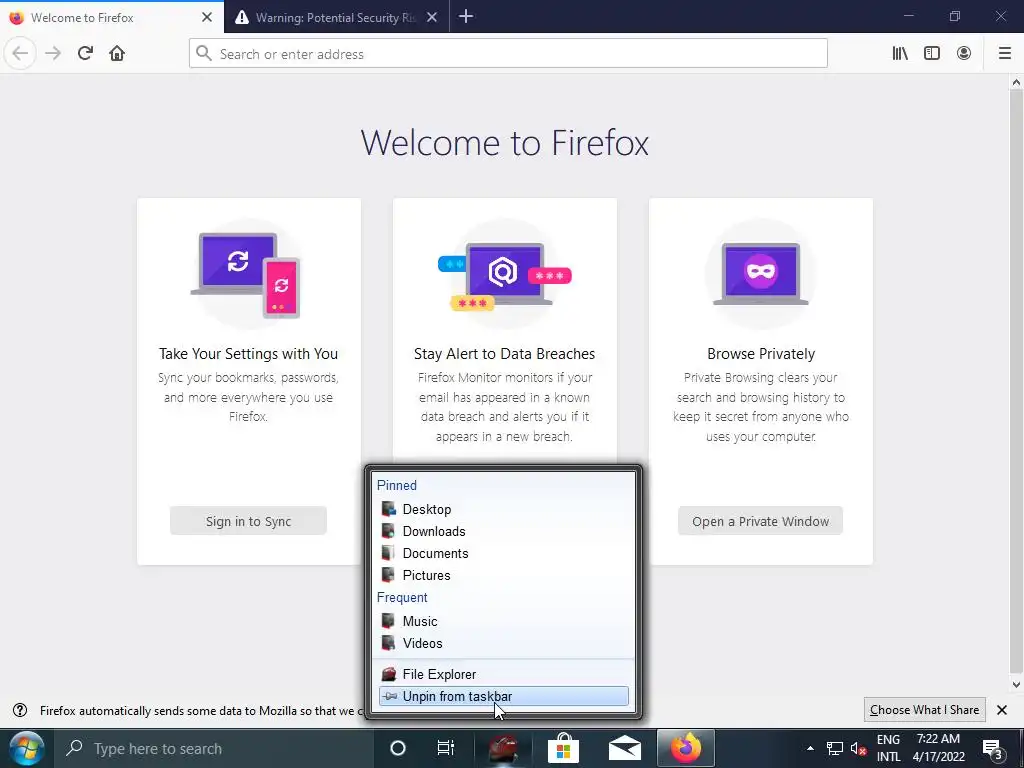1024x768 pixels.
Task: Close the Potential Security Risk tab
Action: coord(432,17)
